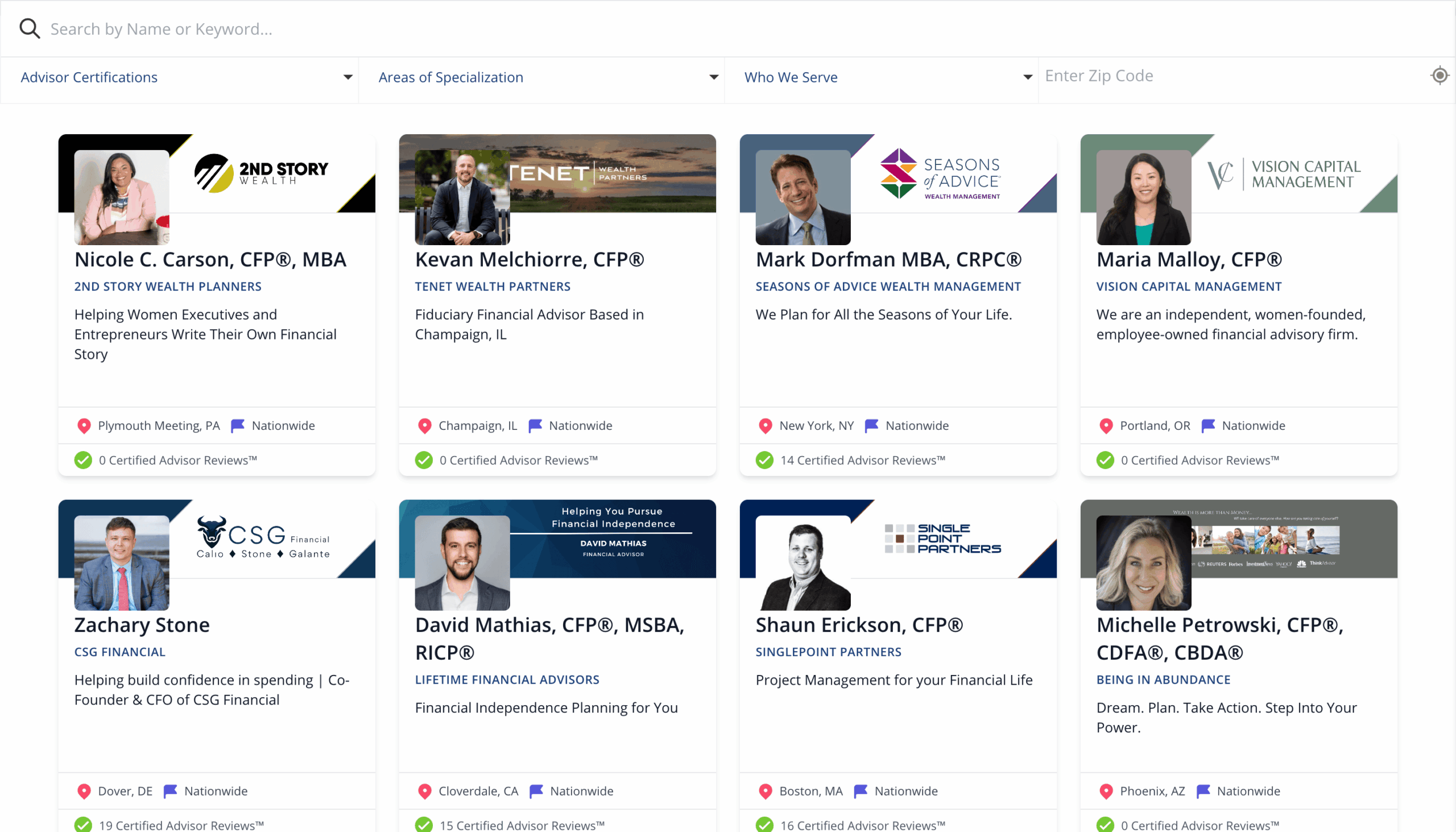Click the search magnifier icon
Image resolution: width=1456 pixels, height=832 pixels.
[x=30, y=28]
